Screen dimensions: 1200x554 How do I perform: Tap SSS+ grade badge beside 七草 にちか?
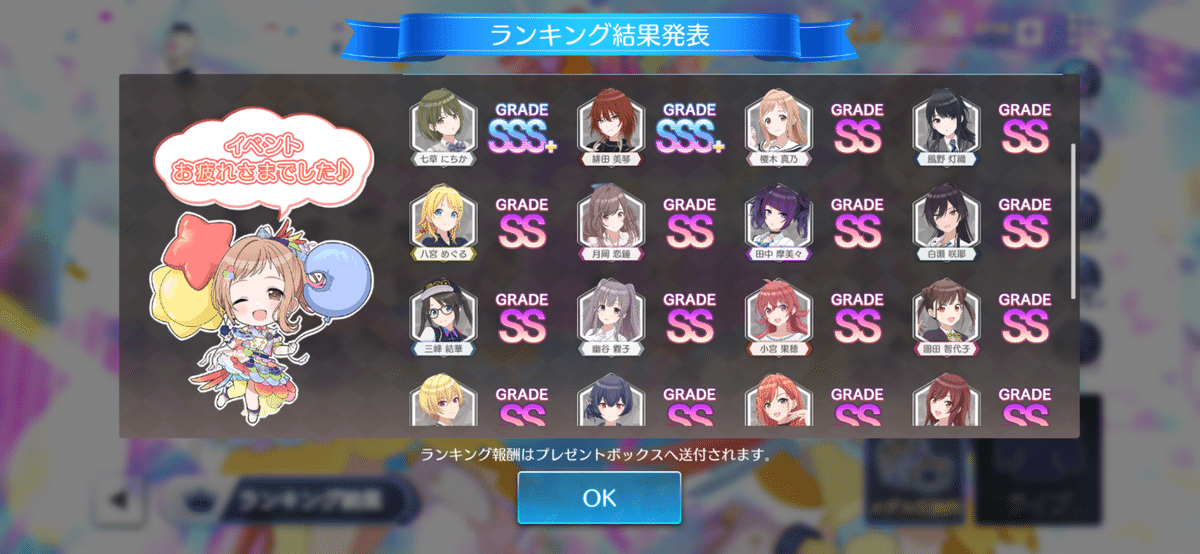coord(522,129)
